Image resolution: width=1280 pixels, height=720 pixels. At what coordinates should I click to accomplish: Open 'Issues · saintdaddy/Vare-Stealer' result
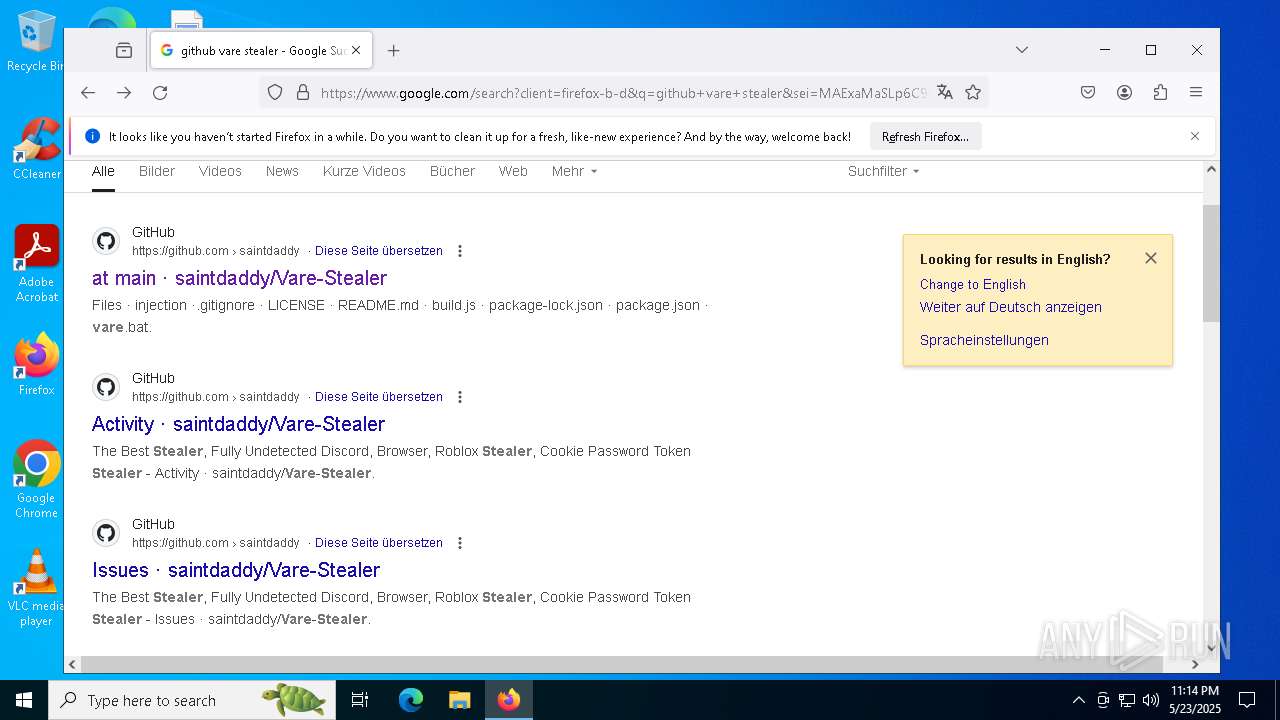click(236, 570)
